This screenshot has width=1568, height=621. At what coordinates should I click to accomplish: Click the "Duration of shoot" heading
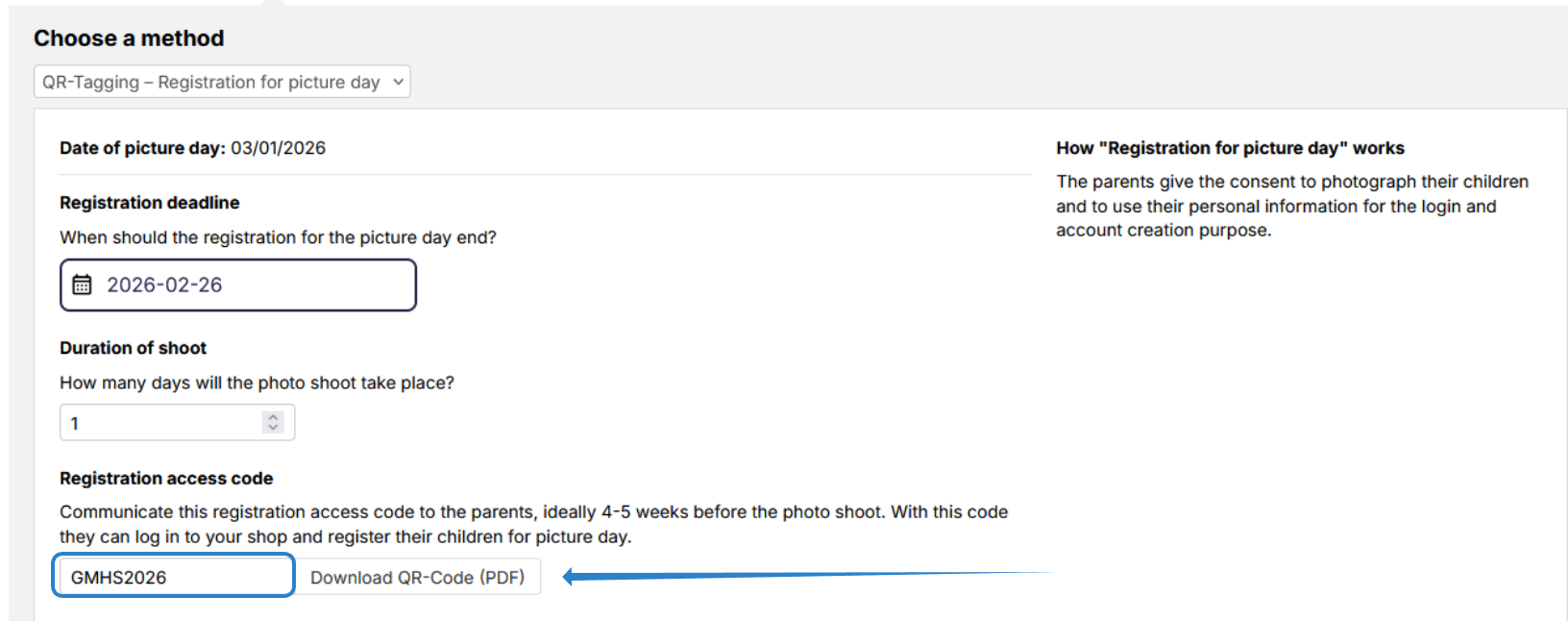point(133,348)
